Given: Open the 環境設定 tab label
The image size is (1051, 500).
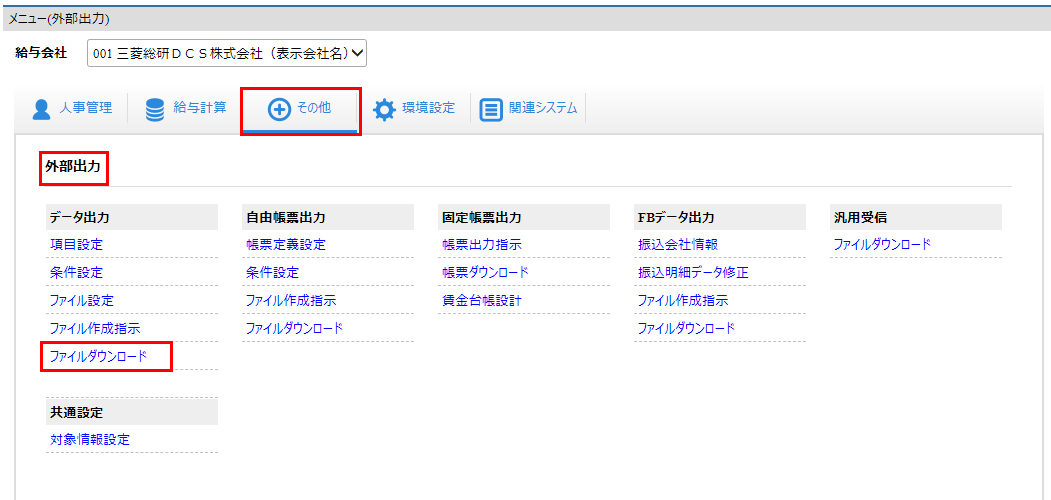Looking at the screenshot, I should tap(428, 108).
